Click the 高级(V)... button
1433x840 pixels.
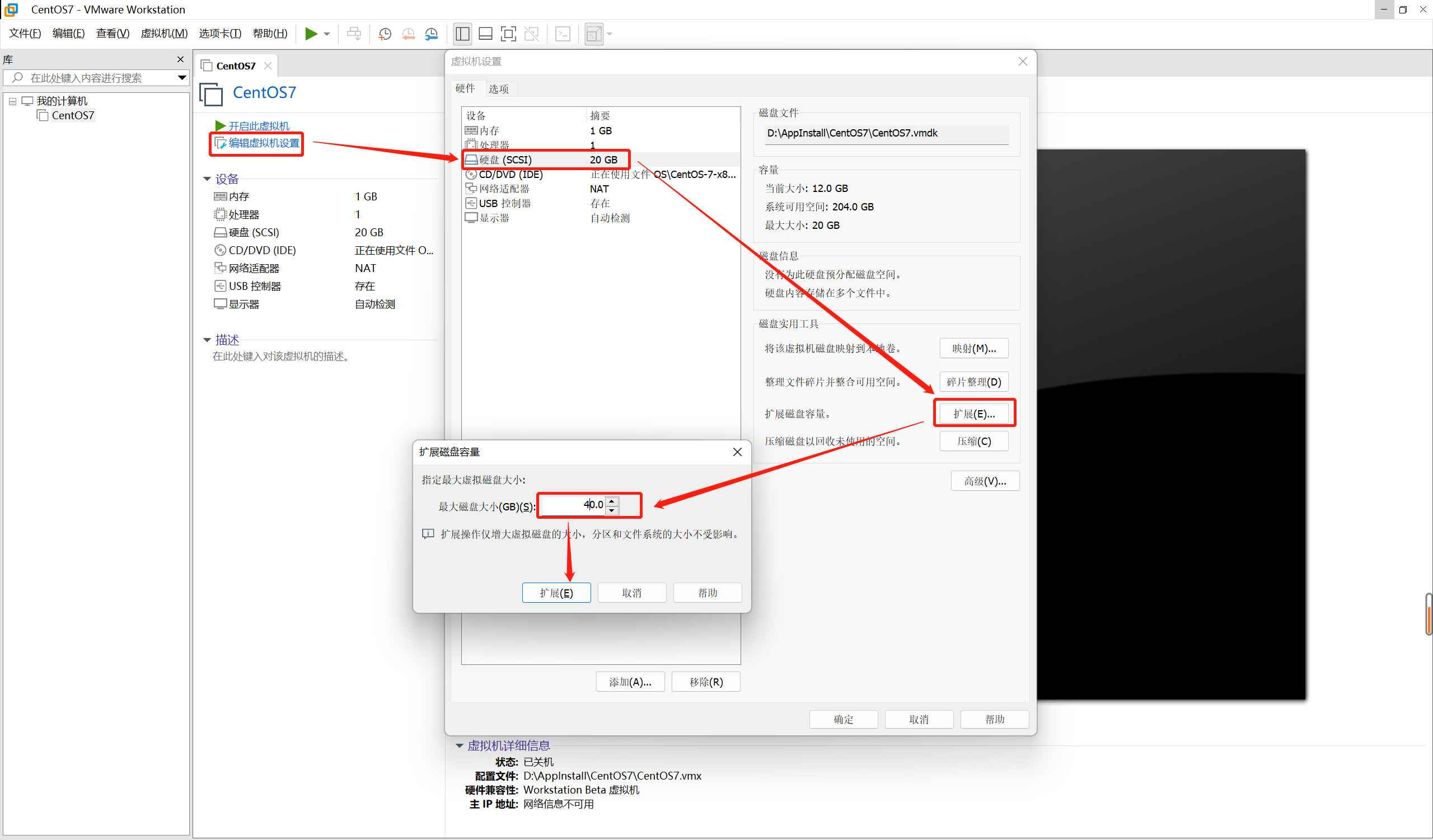pos(985,481)
